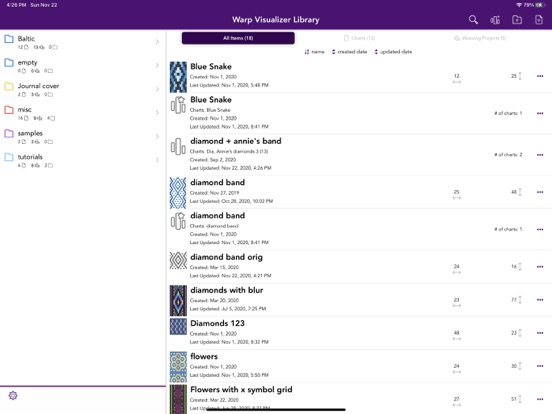
Task: Open diamonds with blur thumbnail
Action: 178,301
